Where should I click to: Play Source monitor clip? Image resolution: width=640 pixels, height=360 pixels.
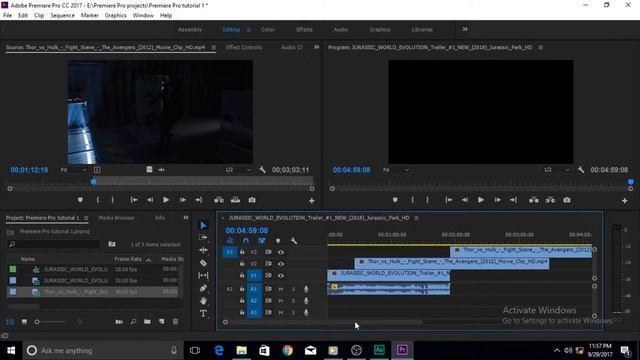coord(166,200)
